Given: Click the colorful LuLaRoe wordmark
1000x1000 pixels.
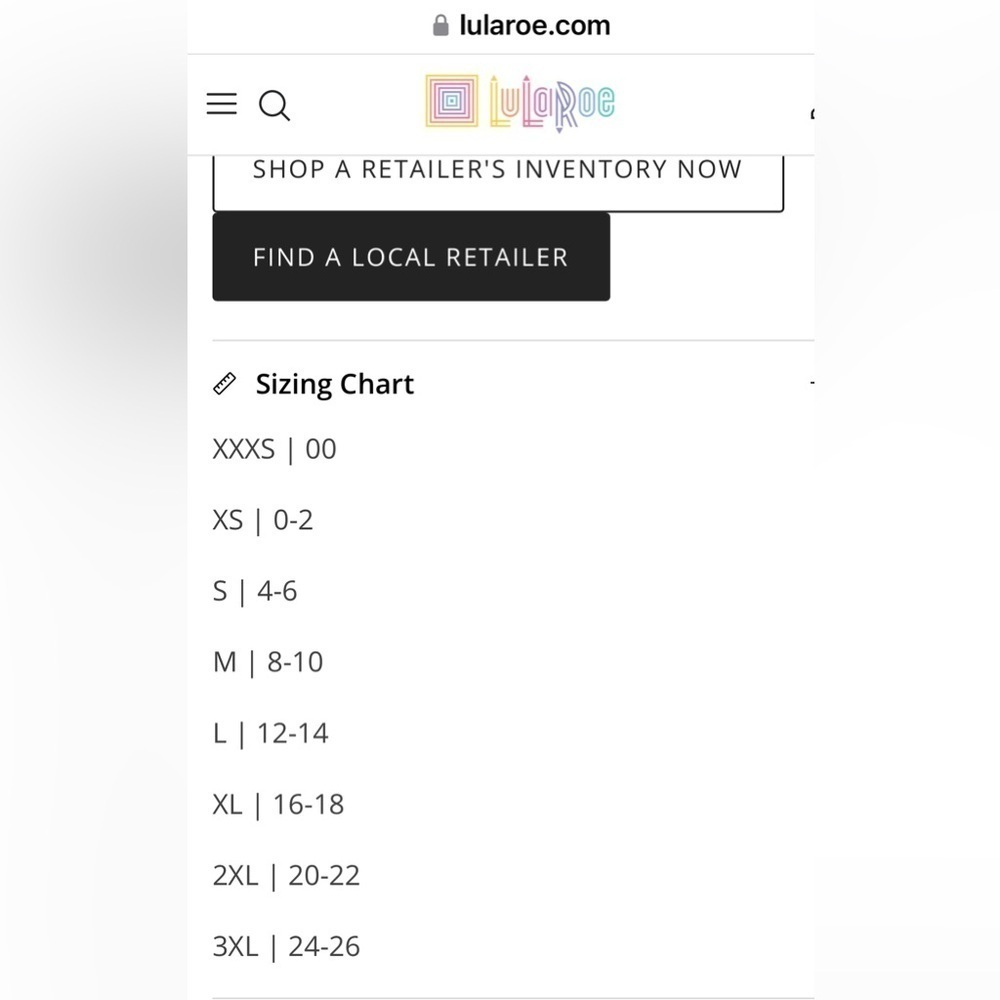Looking at the screenshot, I should pos(552,103).
